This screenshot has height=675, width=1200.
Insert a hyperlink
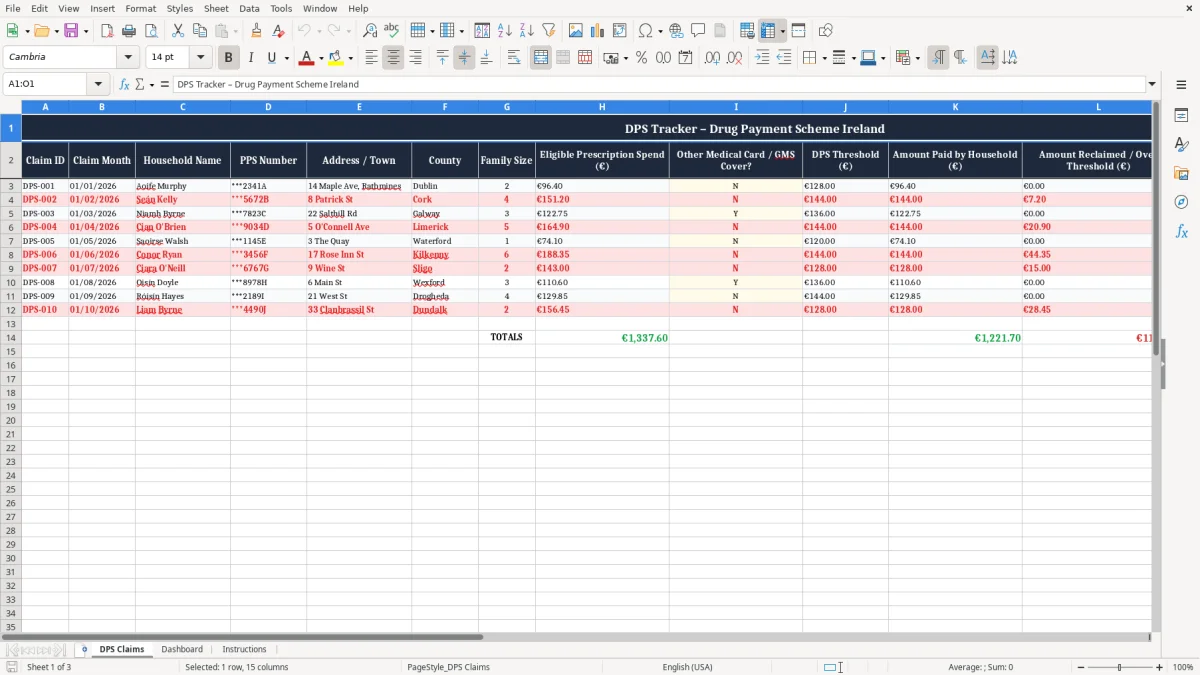click(x=676, y=31)
